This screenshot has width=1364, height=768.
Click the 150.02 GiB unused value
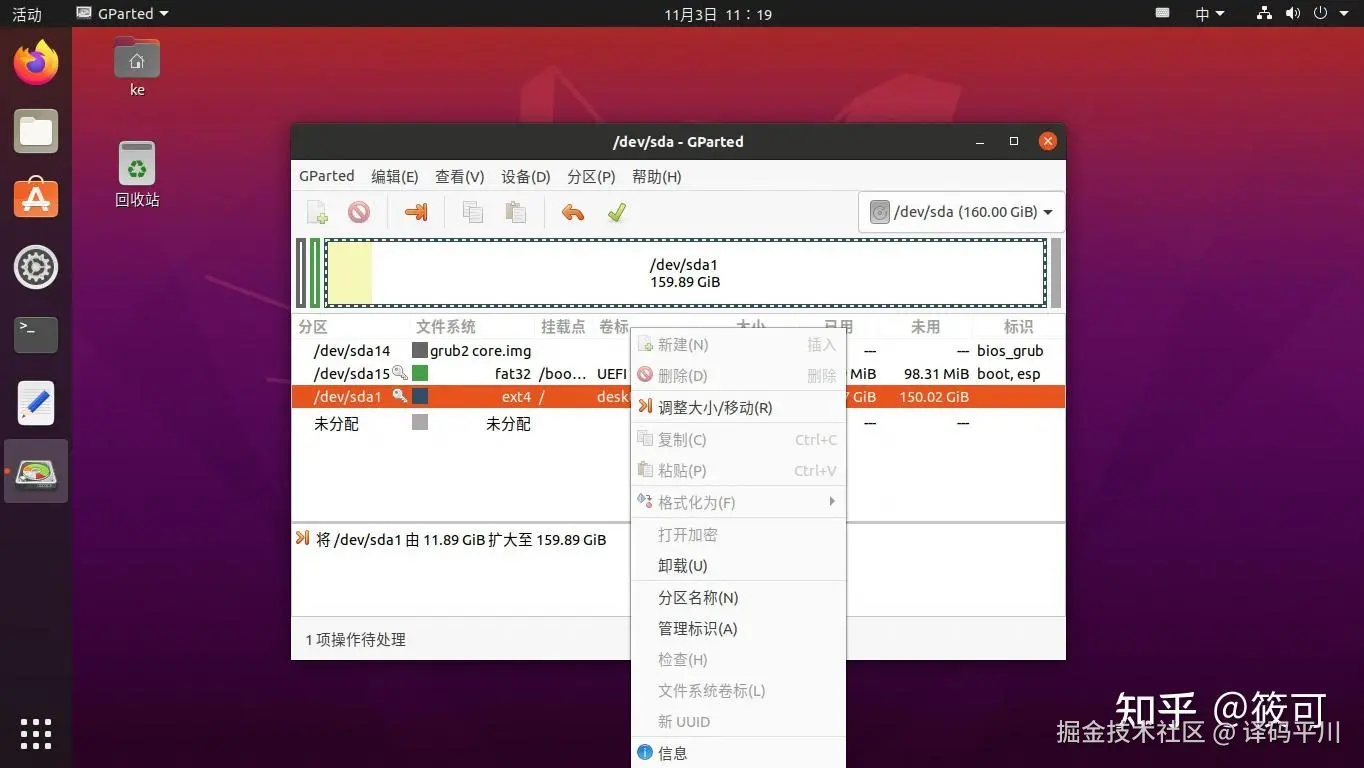[x=934, y=396]
